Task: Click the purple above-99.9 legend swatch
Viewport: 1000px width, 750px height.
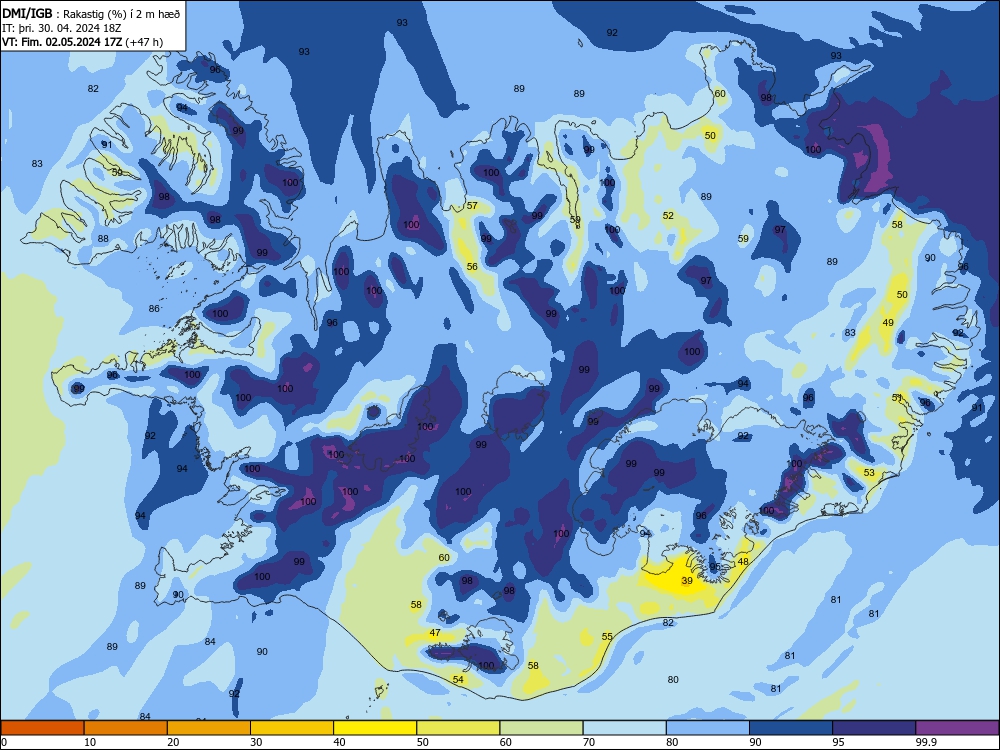Action: (957, 728)
